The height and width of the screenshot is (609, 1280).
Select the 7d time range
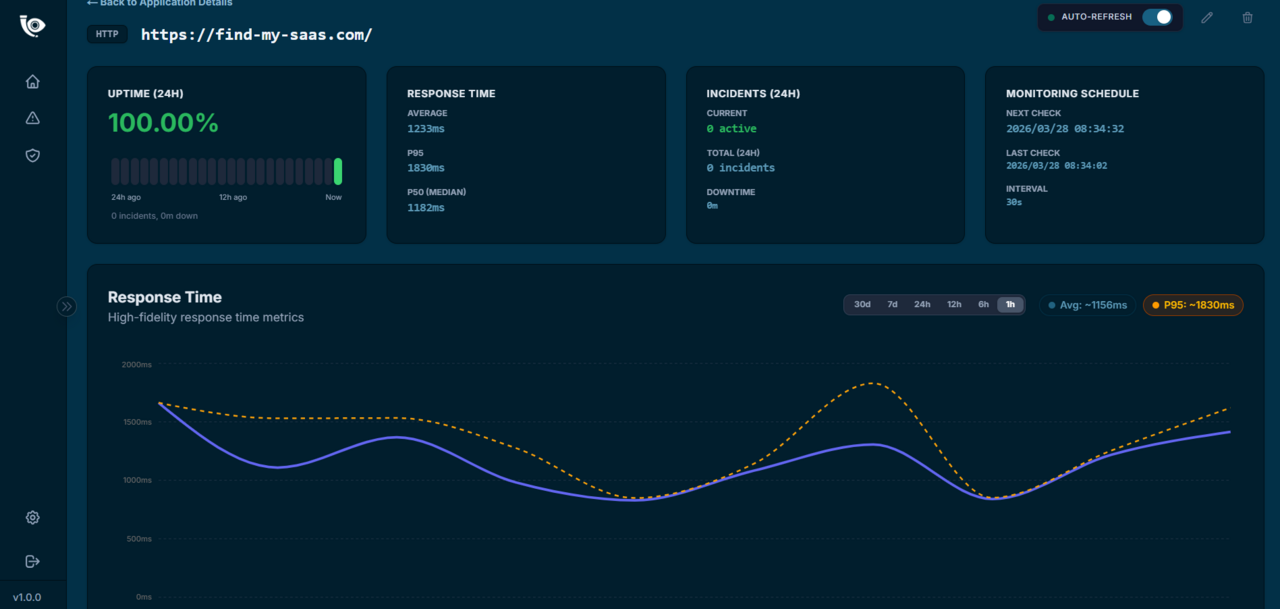coord(892,305)
